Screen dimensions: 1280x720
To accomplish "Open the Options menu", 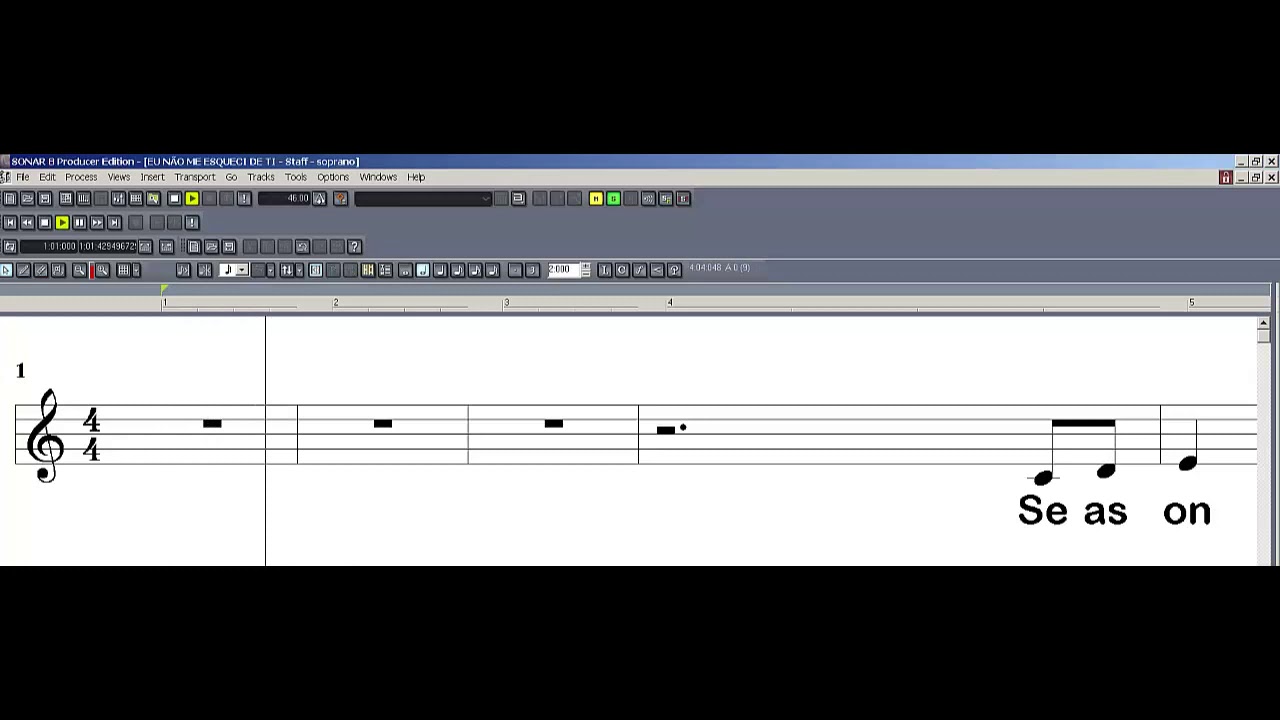I will click(333, 177).
